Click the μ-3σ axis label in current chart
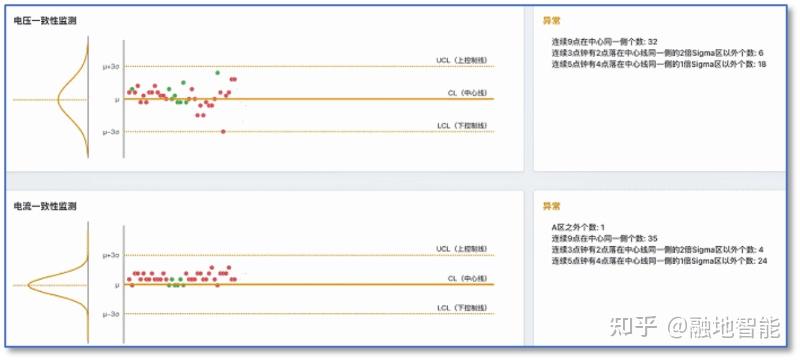This screenshot has height=360, width=800. (x=111, y=314)
